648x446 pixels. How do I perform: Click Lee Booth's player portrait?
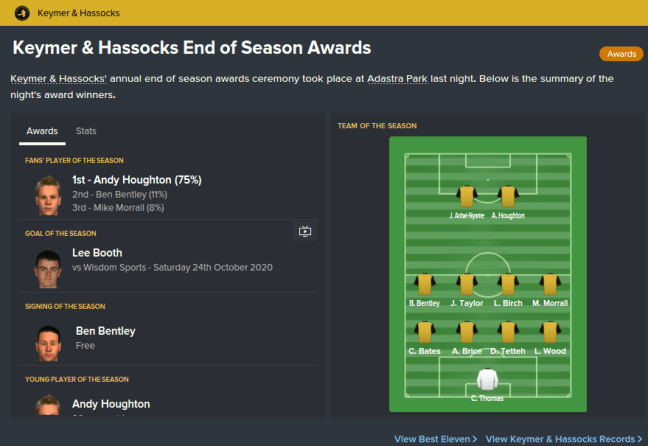(46, 268)
